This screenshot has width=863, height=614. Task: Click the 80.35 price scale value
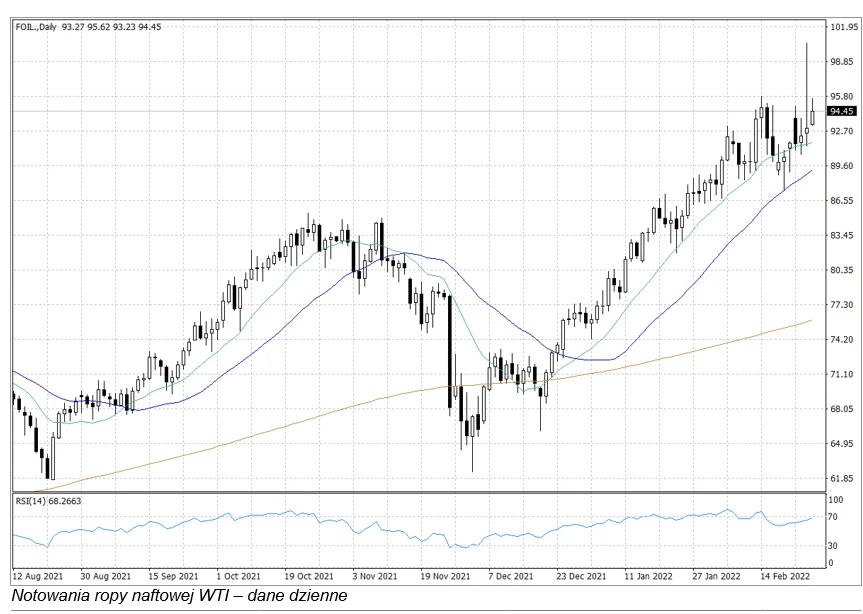842,270
